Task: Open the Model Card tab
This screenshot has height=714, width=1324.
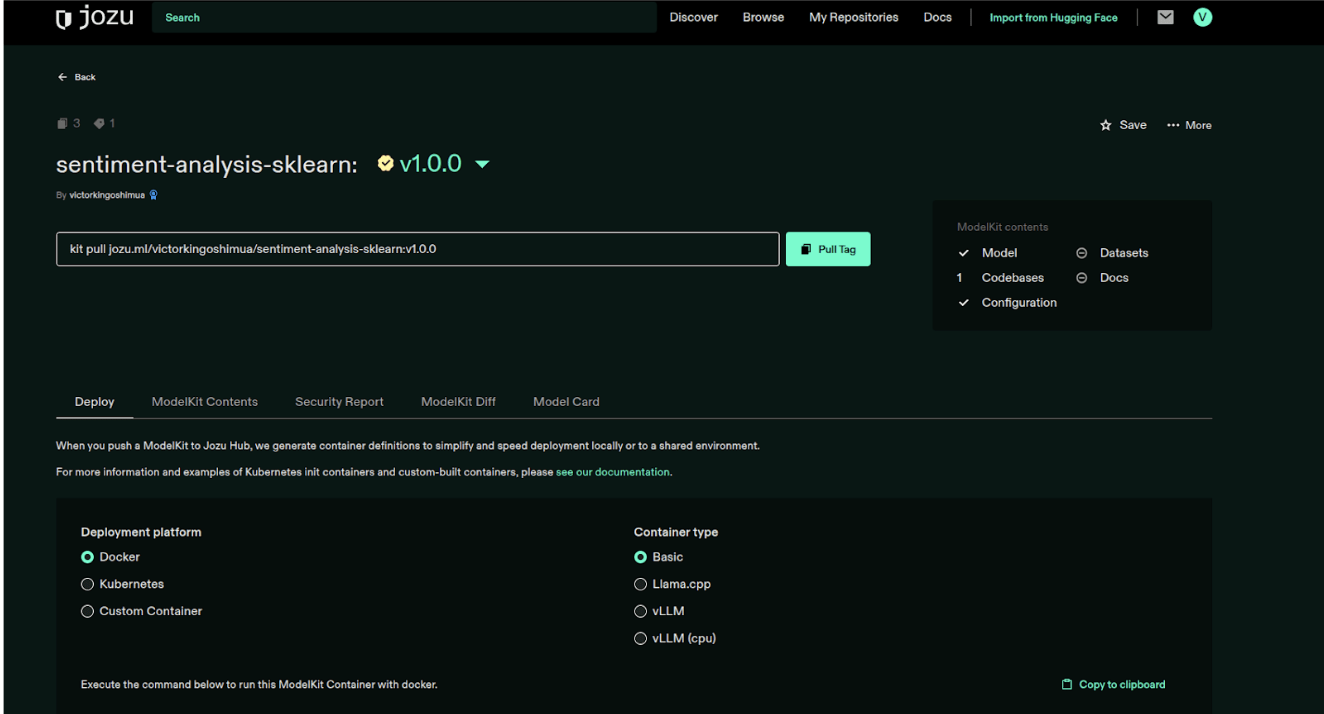Action: (x=566, y=402)
